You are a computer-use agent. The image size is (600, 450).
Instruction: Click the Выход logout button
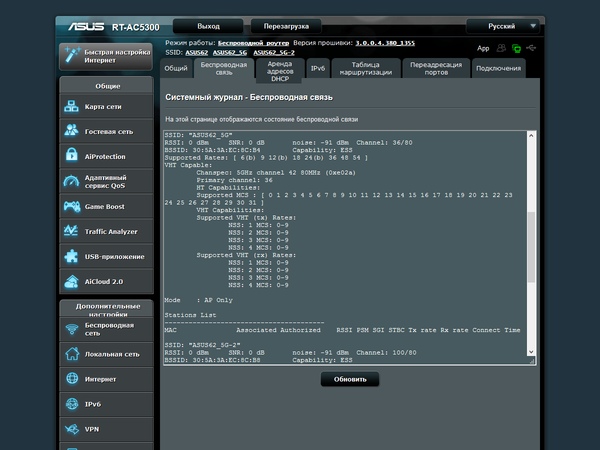(x=209, y=25)
